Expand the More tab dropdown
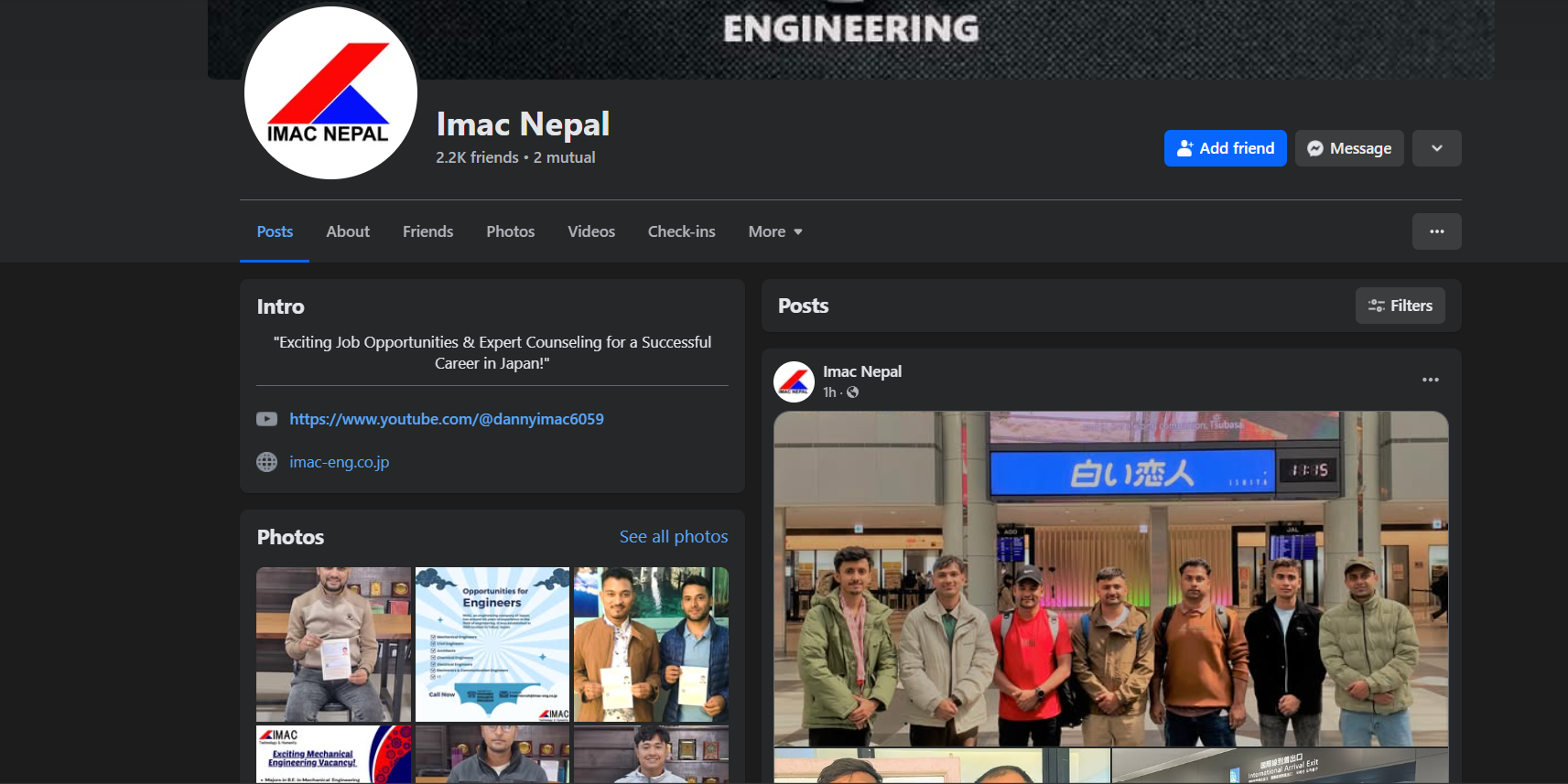The image size is (1568, 784). [x=775, y=231]
